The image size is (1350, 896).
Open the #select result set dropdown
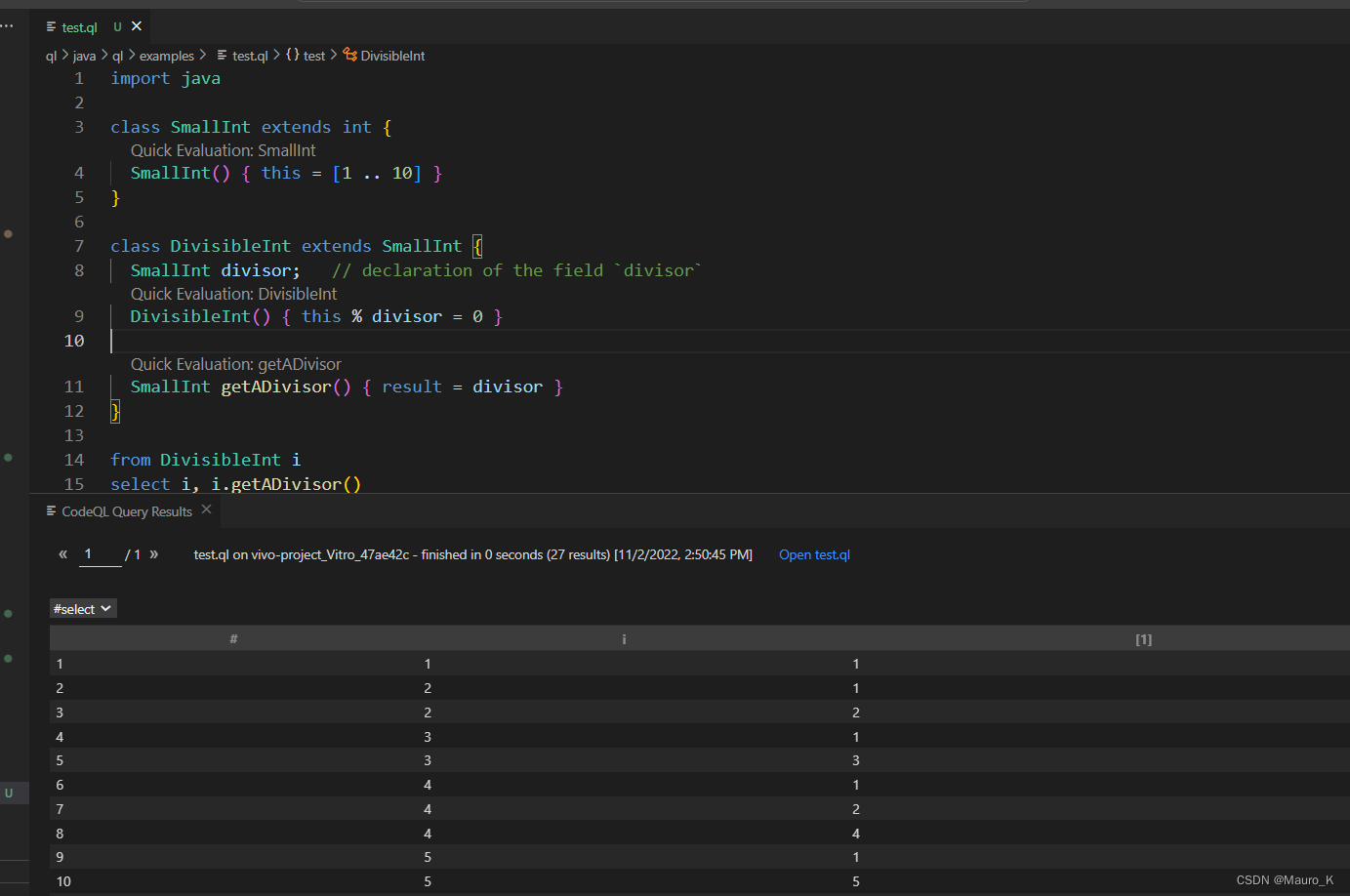[x=83, y=609]
